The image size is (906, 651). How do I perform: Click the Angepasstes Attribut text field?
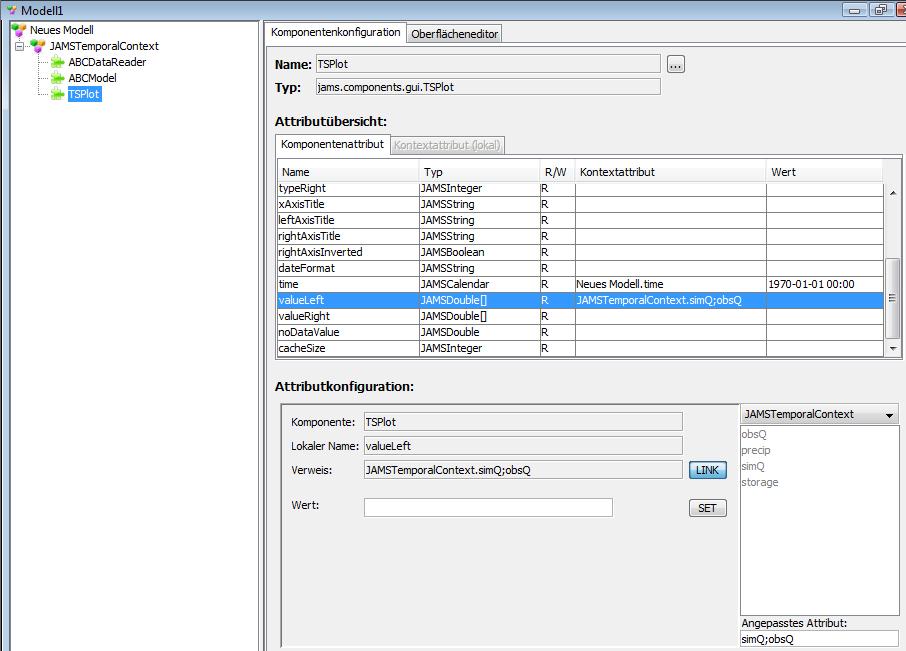click(818, 638)
